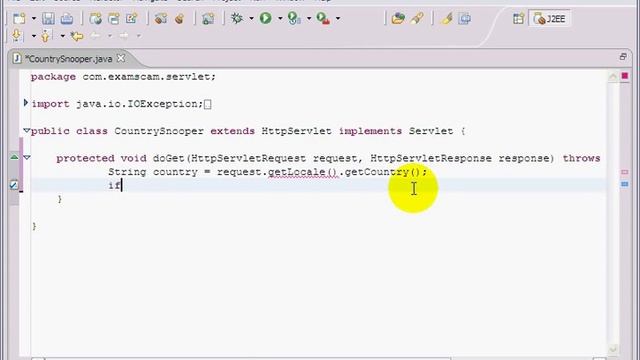This screenshot has height=360, width=640.
Task: Click the underlined getLocale() call
Action: [x=302, y=172]
